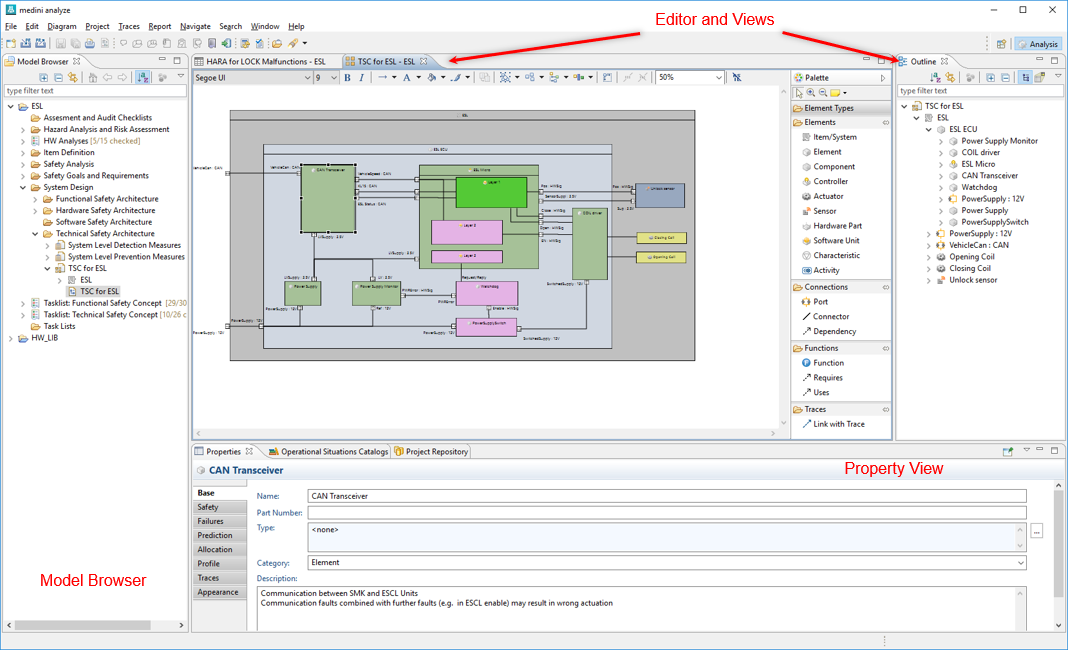The width and height of the screenshot is (1068, 650).
Task: Pick the Sensor palette tool
Action: 824,211
